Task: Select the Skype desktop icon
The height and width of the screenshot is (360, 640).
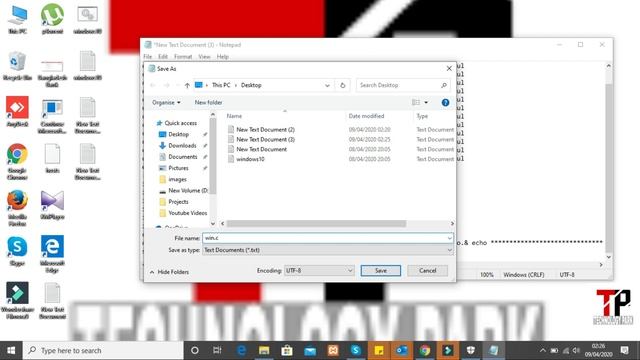Action: pyautogui.click(x=17, y=251)
